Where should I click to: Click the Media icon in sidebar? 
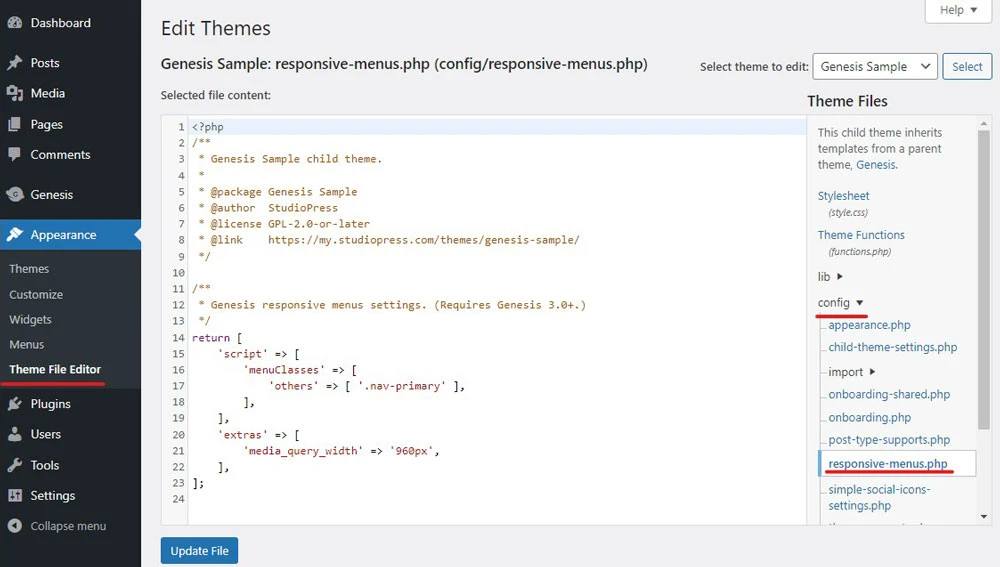[15, 93]
